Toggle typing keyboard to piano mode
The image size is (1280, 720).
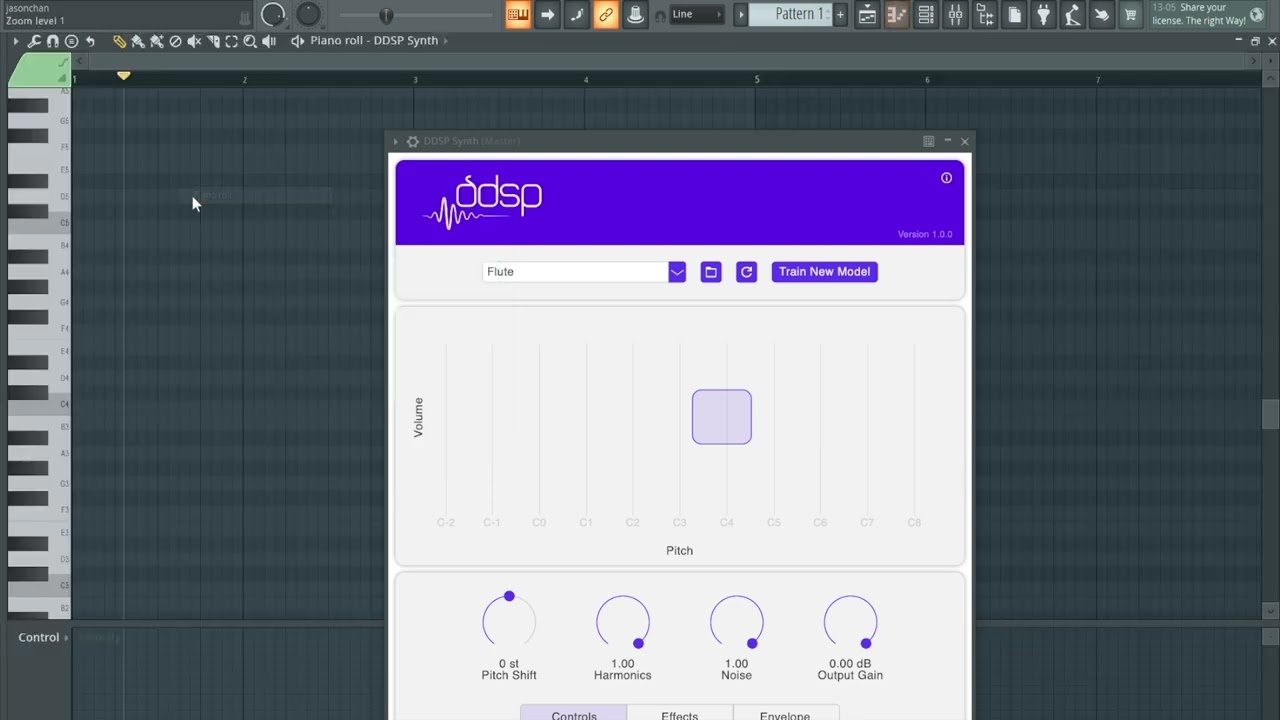pyautogui.click(x=518, y=14)
